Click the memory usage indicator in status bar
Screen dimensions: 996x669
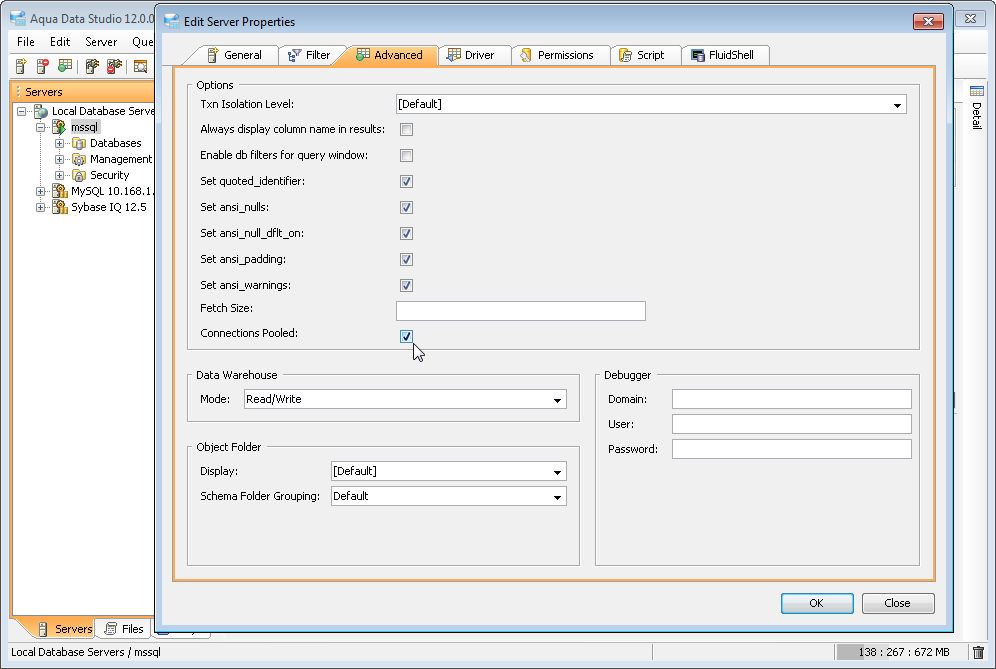point(902,652)
